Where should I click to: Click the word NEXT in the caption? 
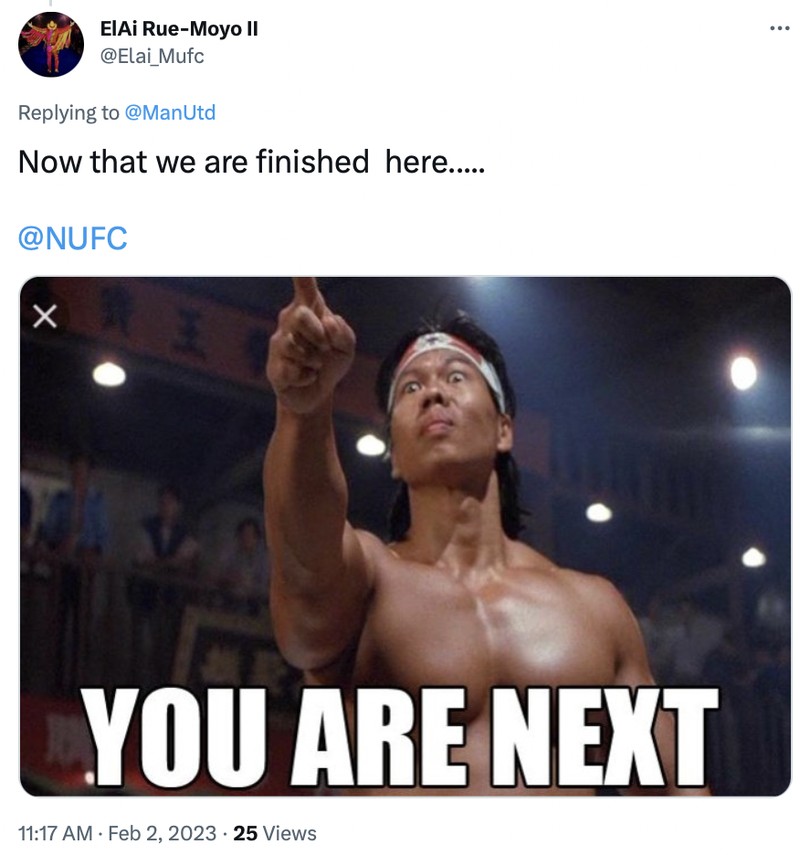(604, 736)
